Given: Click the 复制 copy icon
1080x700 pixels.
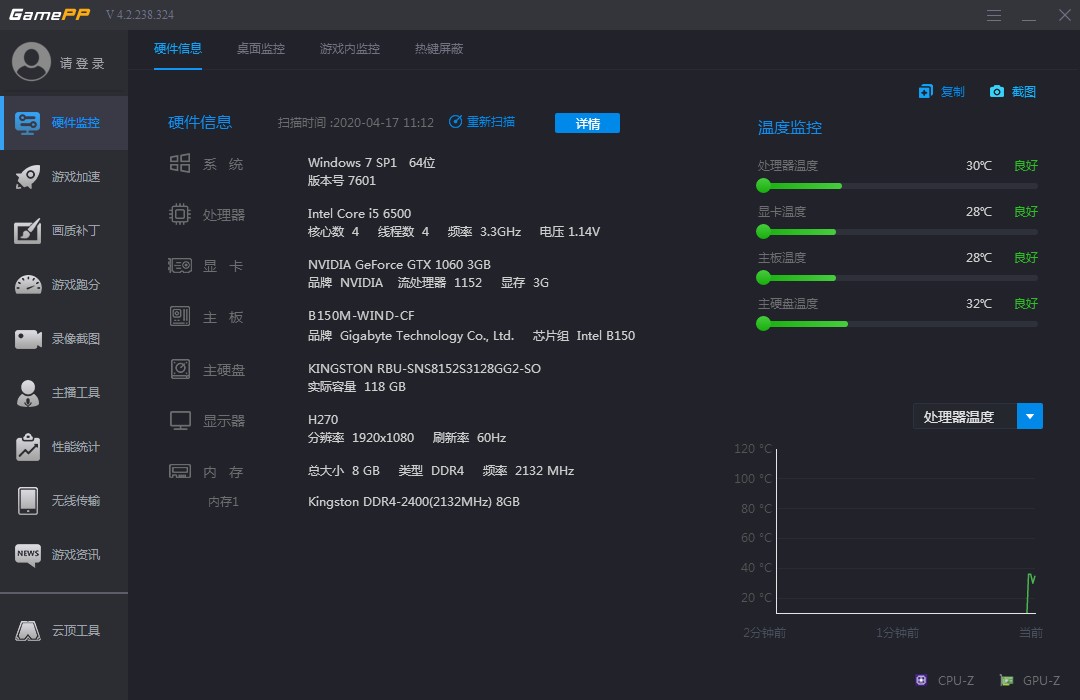Looking at the screenshot, I should click(926, 92).
